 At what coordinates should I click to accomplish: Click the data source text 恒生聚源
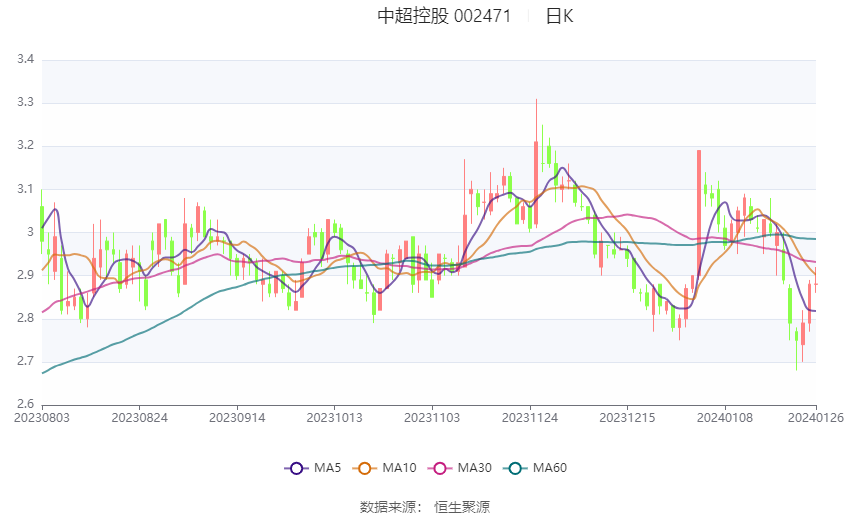(462, 507)
